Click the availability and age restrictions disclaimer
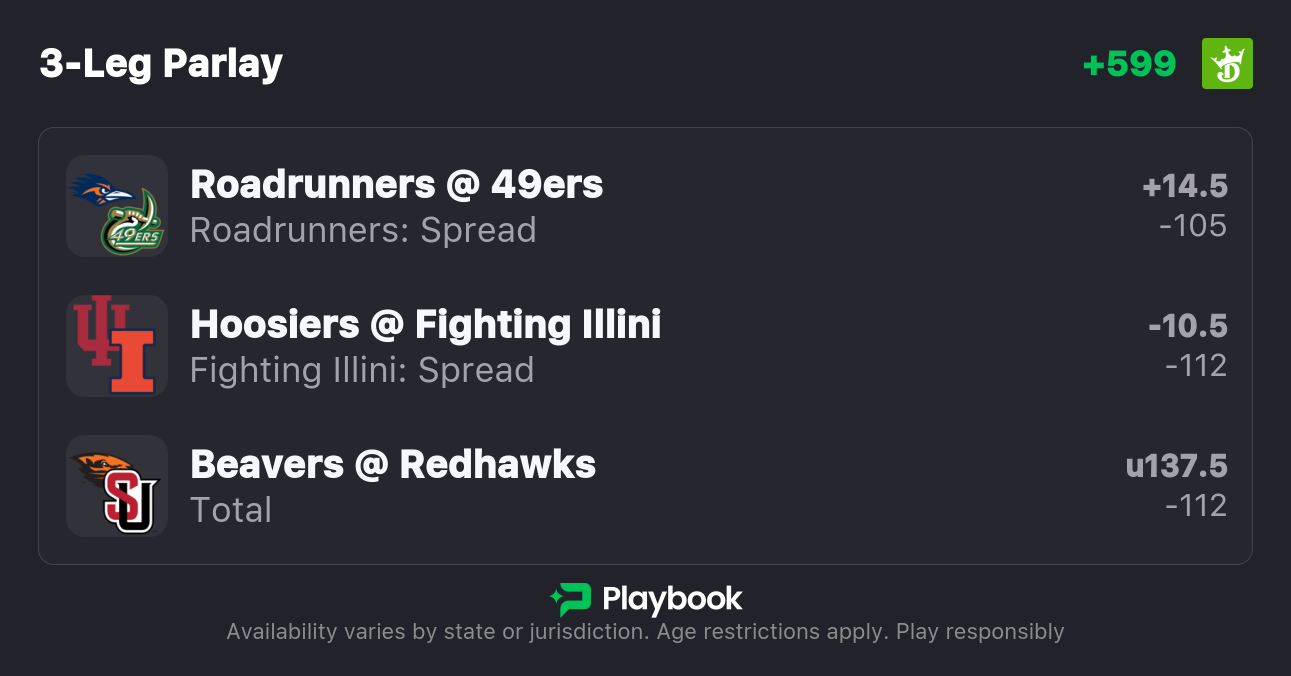Viewport: 1291px width, 676px height. click(645, 632)
